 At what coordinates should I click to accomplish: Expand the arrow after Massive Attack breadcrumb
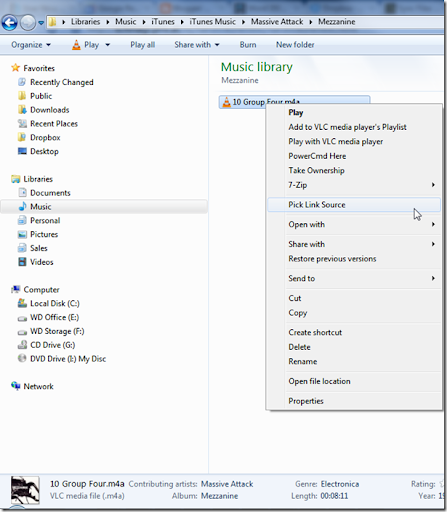click(311, 22)
